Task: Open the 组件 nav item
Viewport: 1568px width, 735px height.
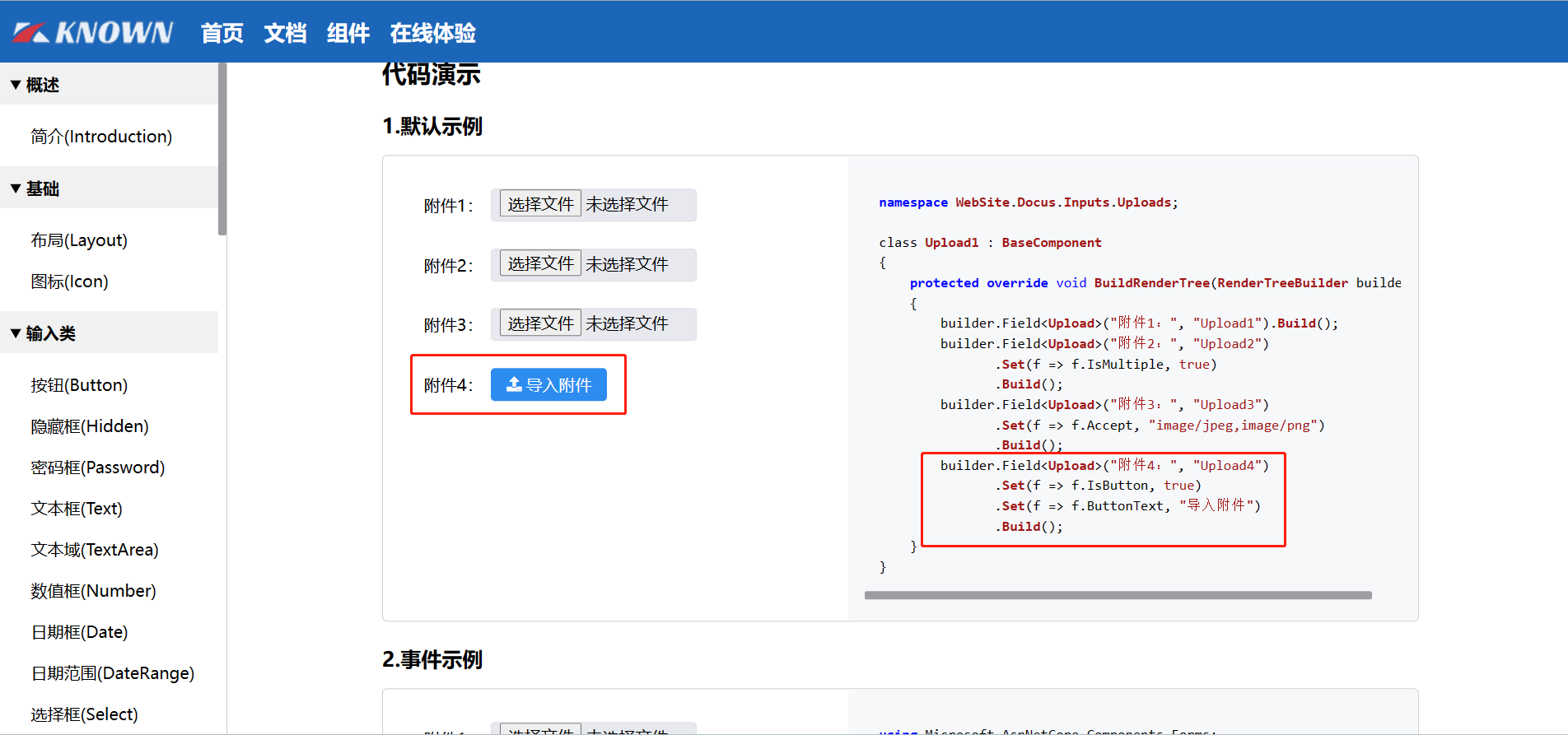Action: click(x=348, y=33)
